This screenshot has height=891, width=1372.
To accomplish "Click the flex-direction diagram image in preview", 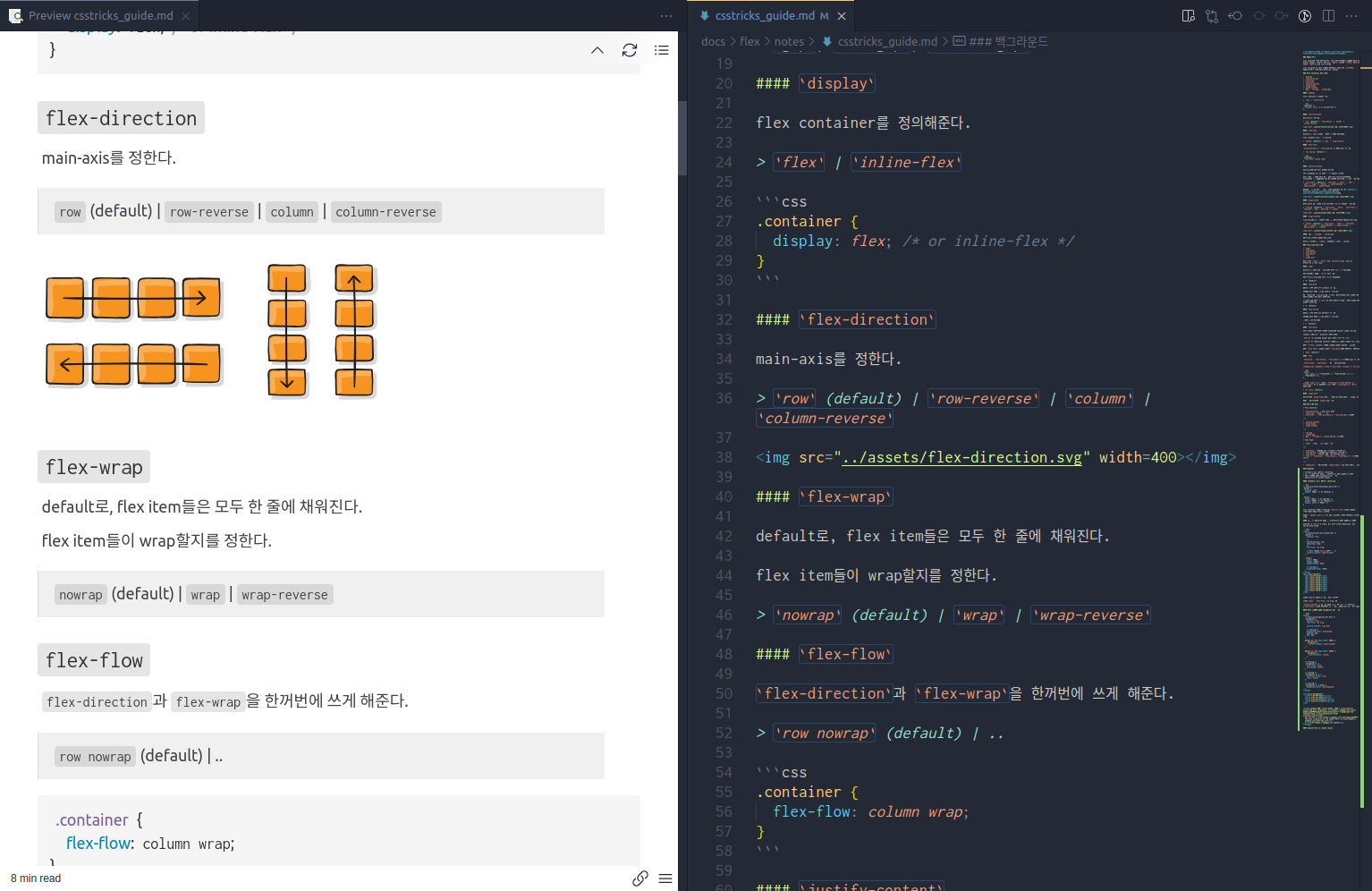I will (x=212, y=330).
